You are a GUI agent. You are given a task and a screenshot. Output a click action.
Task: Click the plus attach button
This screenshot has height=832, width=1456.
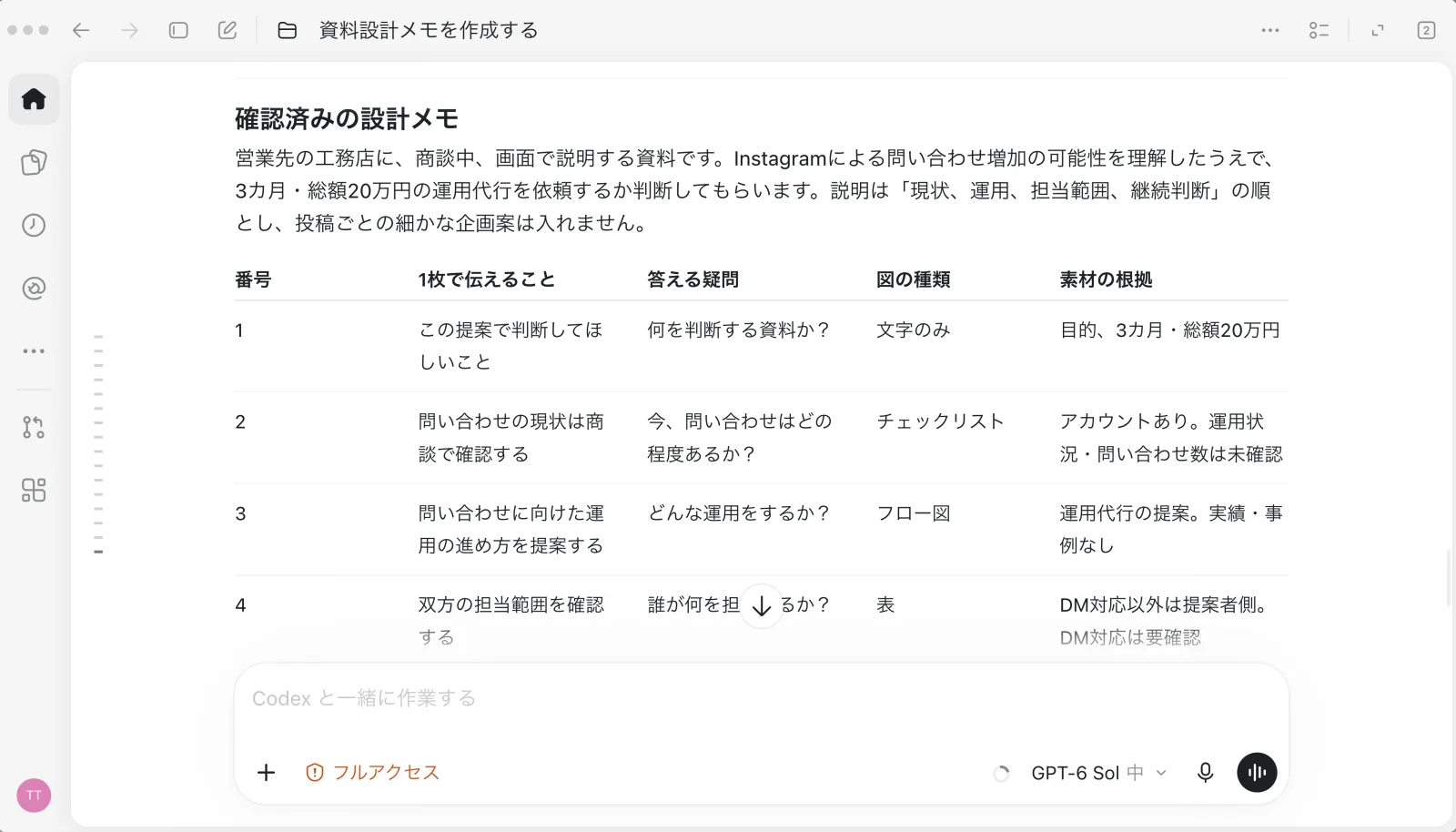coord(266,773)
